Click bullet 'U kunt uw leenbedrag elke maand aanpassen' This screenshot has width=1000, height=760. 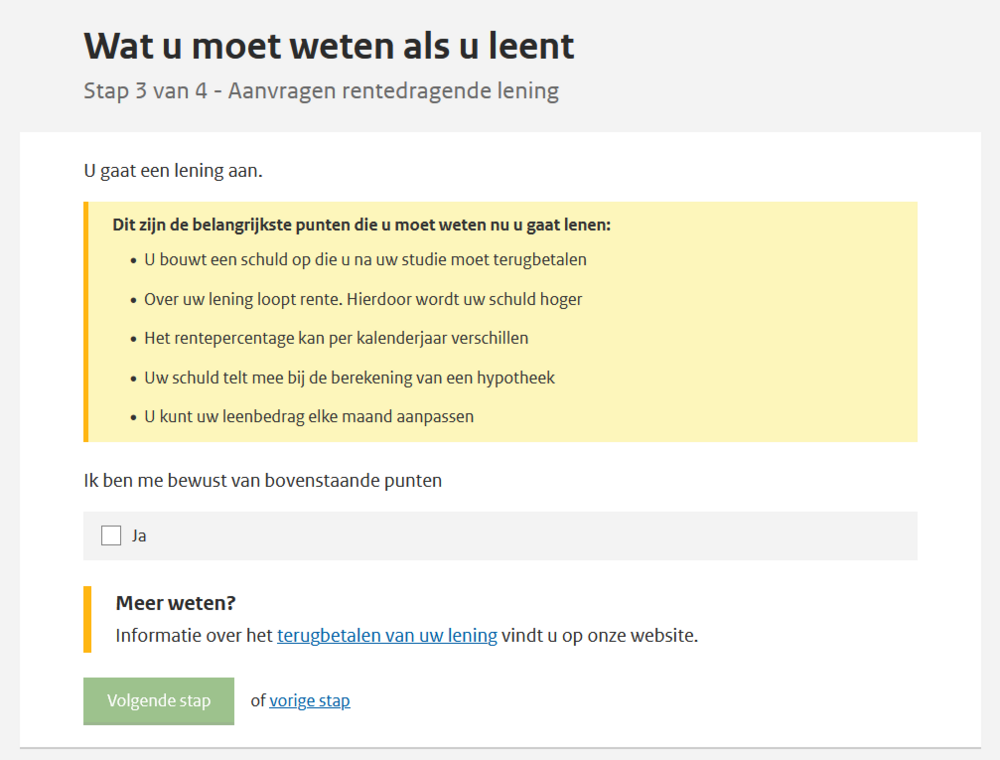[309, 417]
